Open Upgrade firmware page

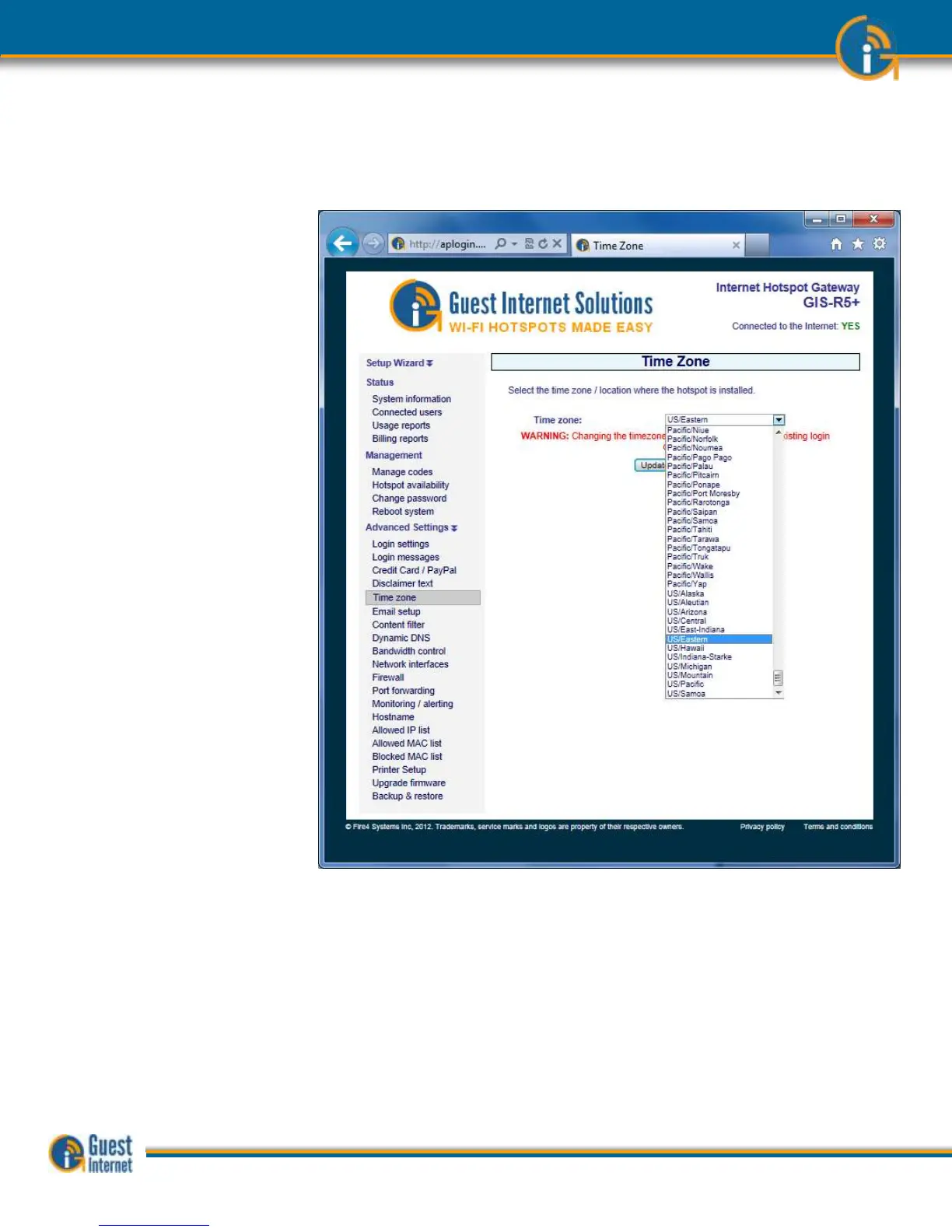pos(408,783)
